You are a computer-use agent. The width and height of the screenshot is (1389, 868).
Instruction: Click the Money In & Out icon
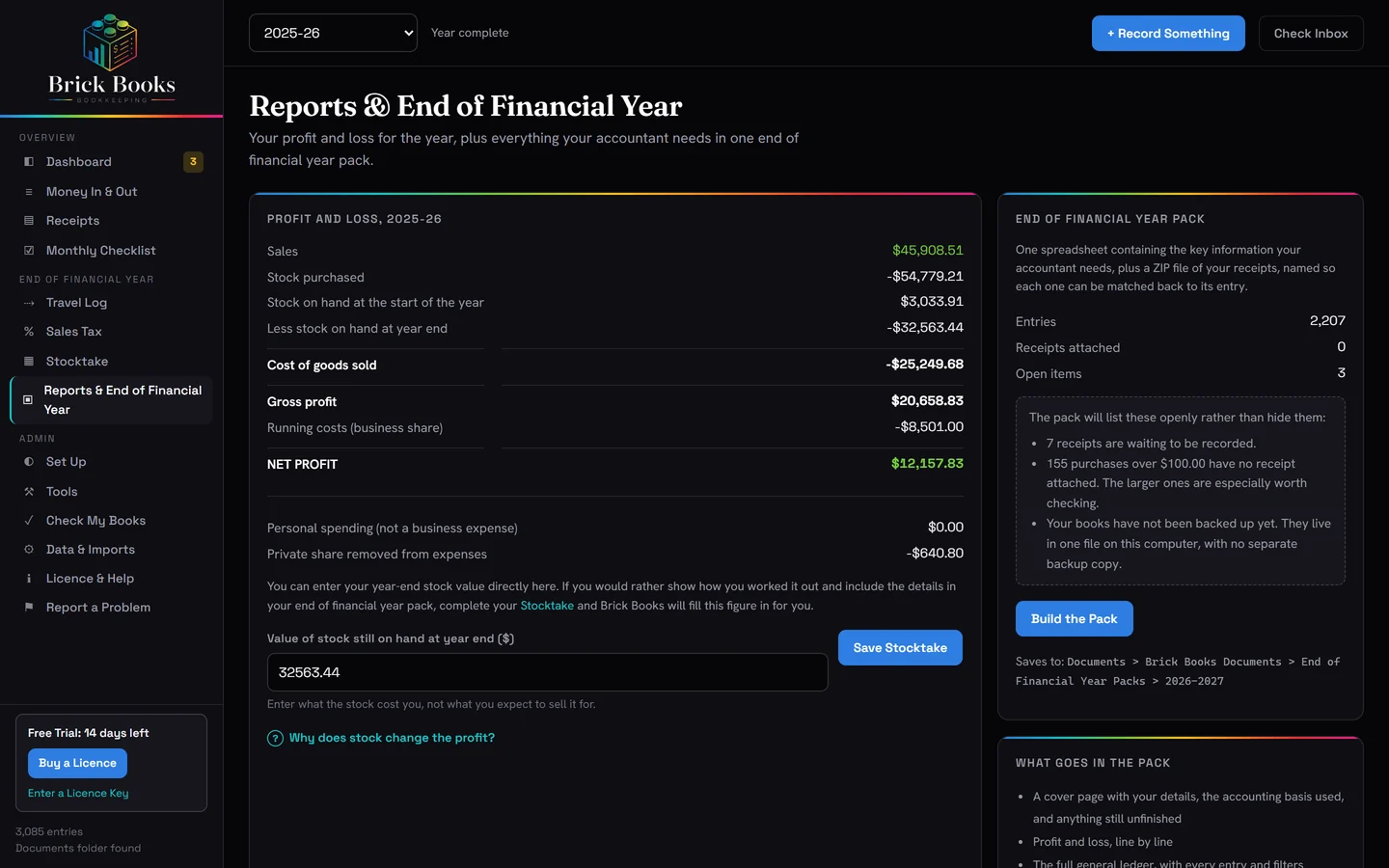pyautogui.click(x=29, y=192)
